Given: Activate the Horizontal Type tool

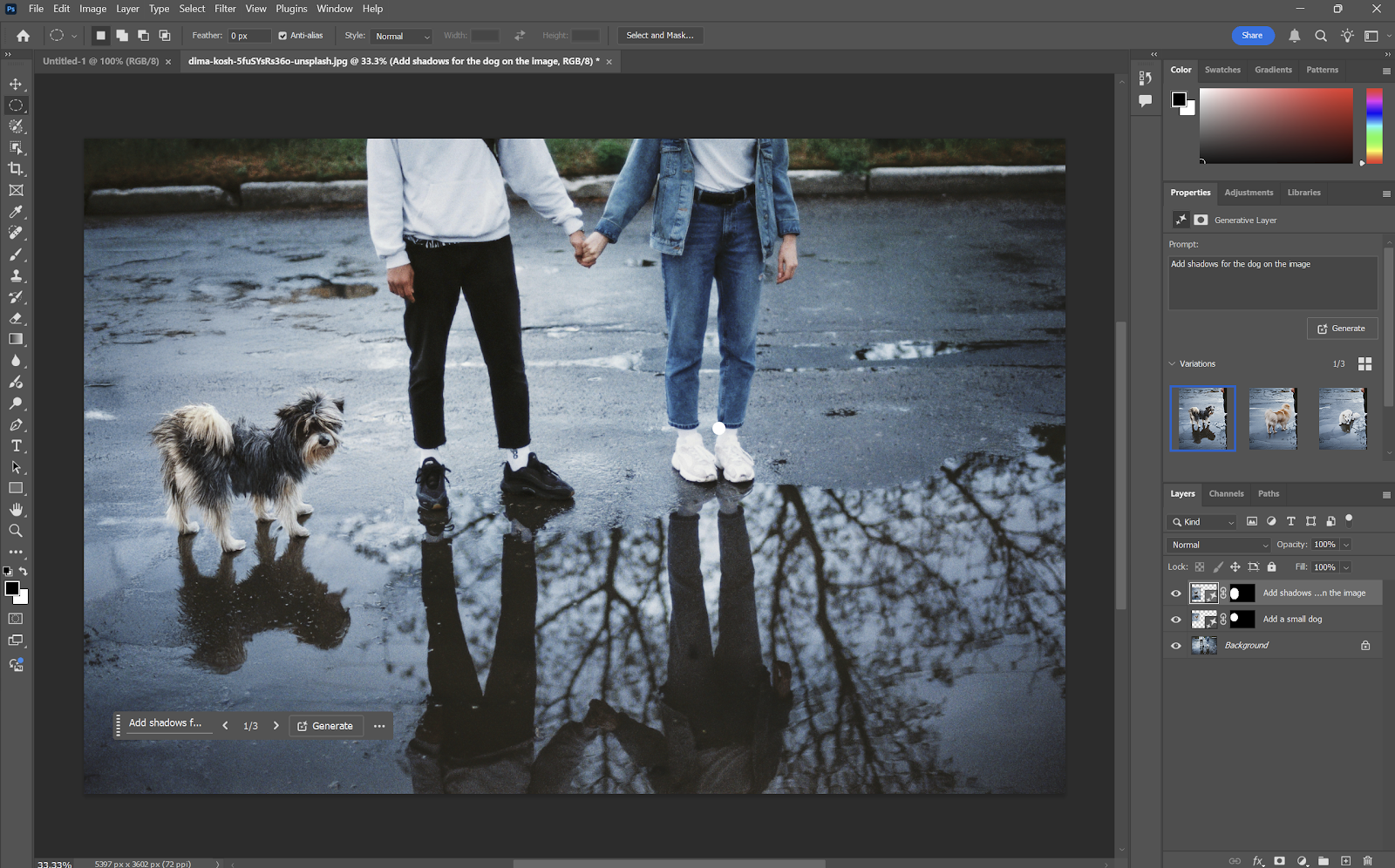Looking at the screenshot, I should tap(15, 445).
